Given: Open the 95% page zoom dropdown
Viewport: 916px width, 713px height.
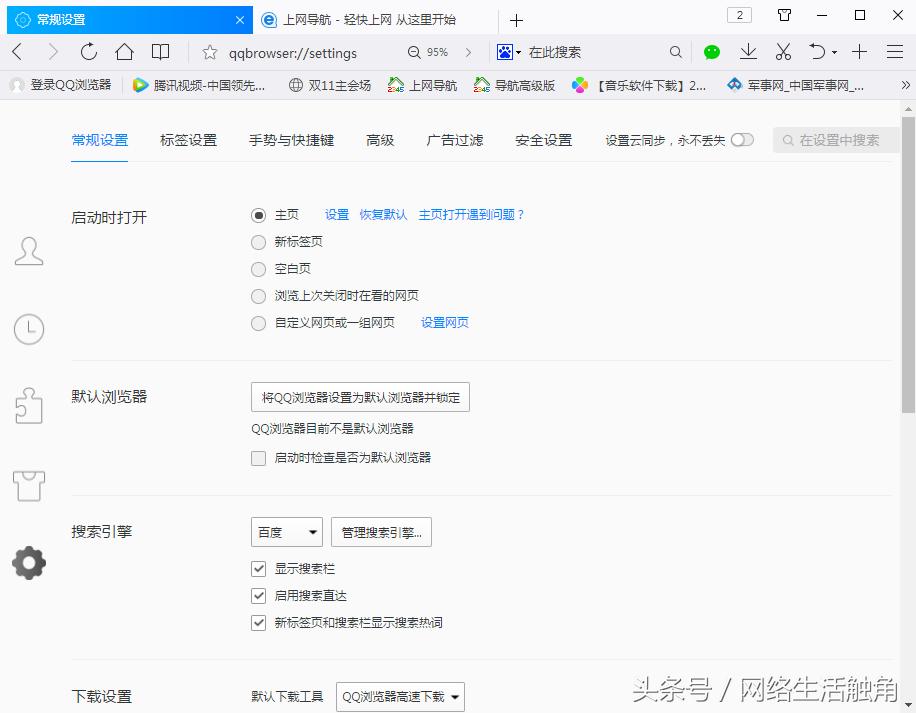Looking at the screenshot, I should [435, 51].
